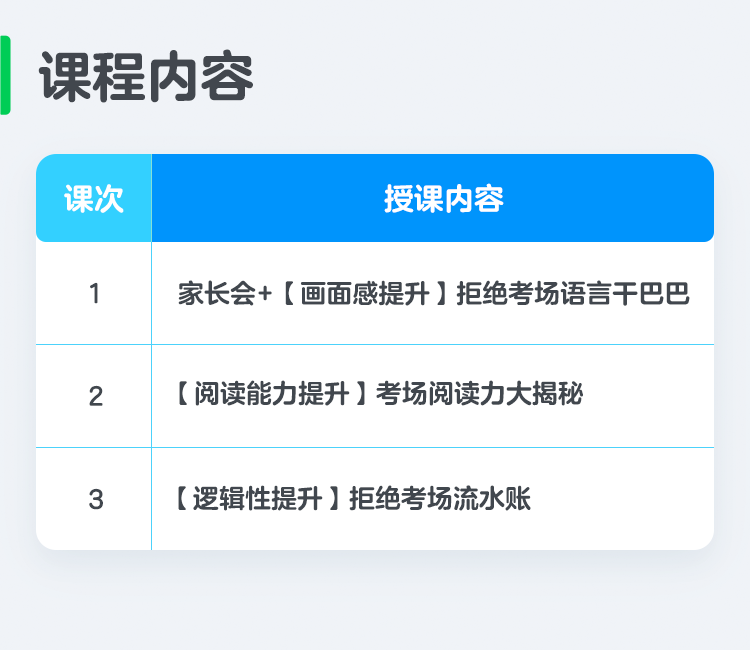Click lesson number 3 cell
The width and height of the screenshot is (750, 650).
click(x=94, y=499)
